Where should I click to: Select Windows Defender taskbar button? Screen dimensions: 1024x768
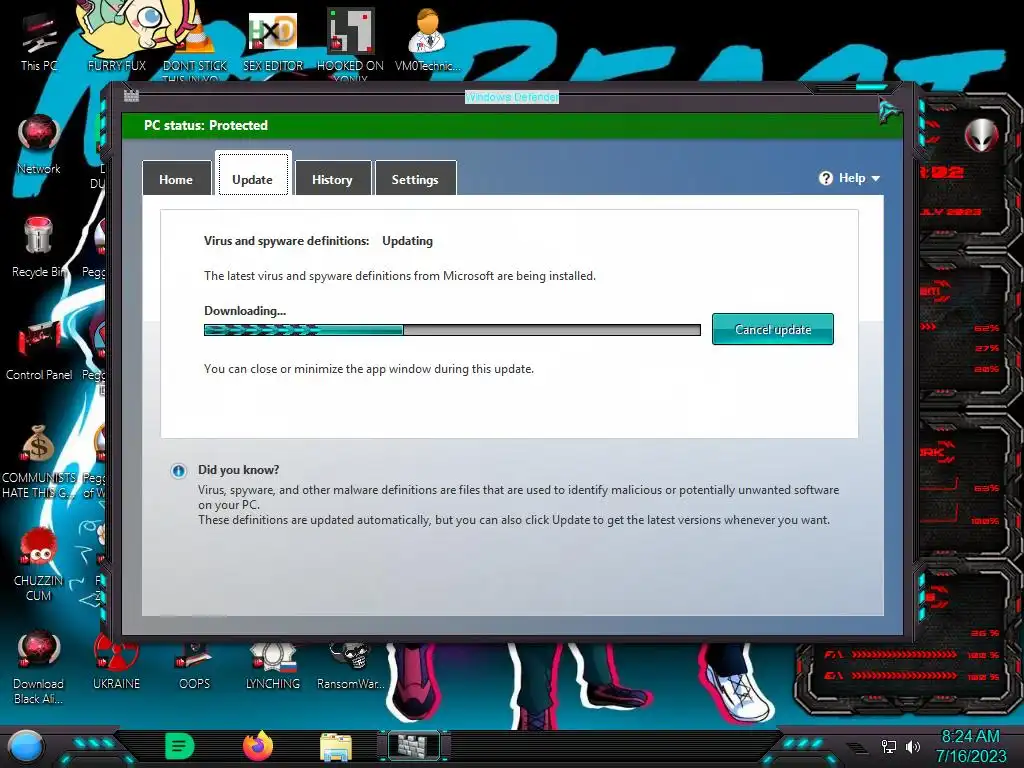[414, 746]
